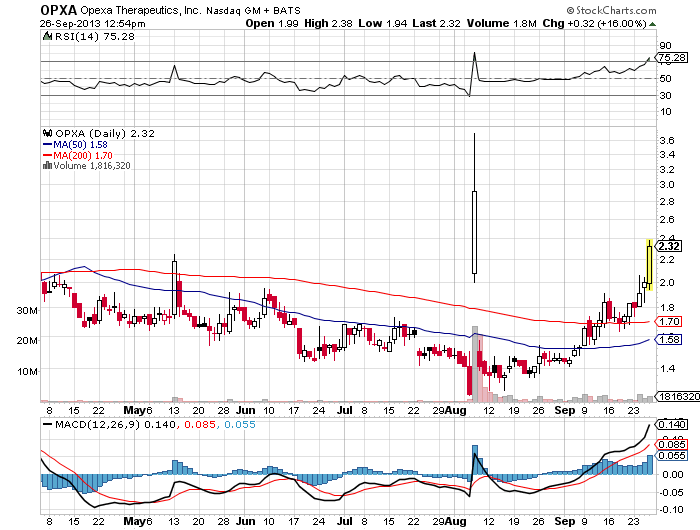The image size is (700, 530).
Task: Click the 0.140 MACD value tag
Action: coord(671,424)
